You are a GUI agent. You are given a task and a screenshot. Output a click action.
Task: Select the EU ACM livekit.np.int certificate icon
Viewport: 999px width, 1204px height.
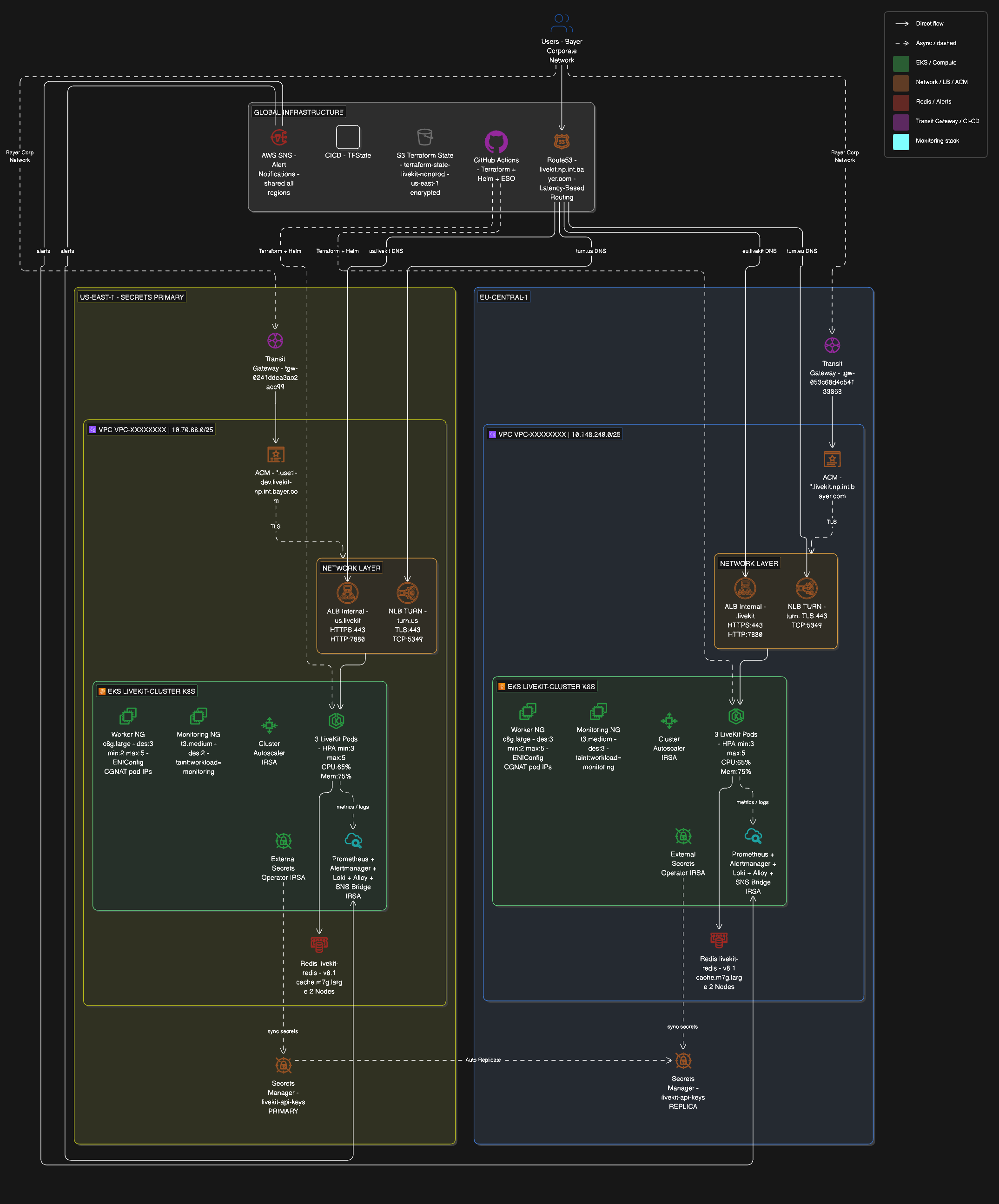pos(832,459)
